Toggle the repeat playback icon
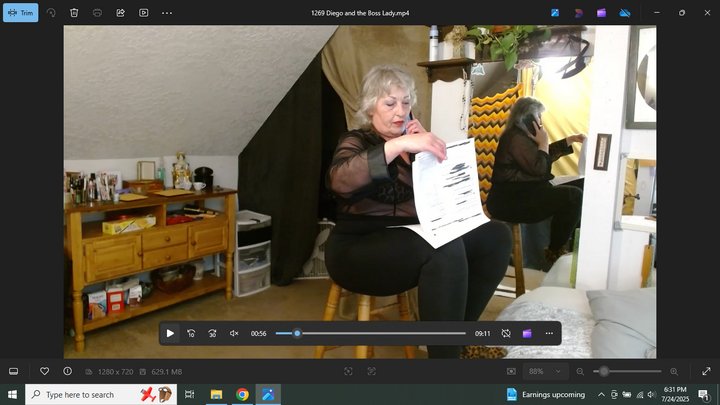This screenshot has width=720, height=405. [x=506, y=333]
